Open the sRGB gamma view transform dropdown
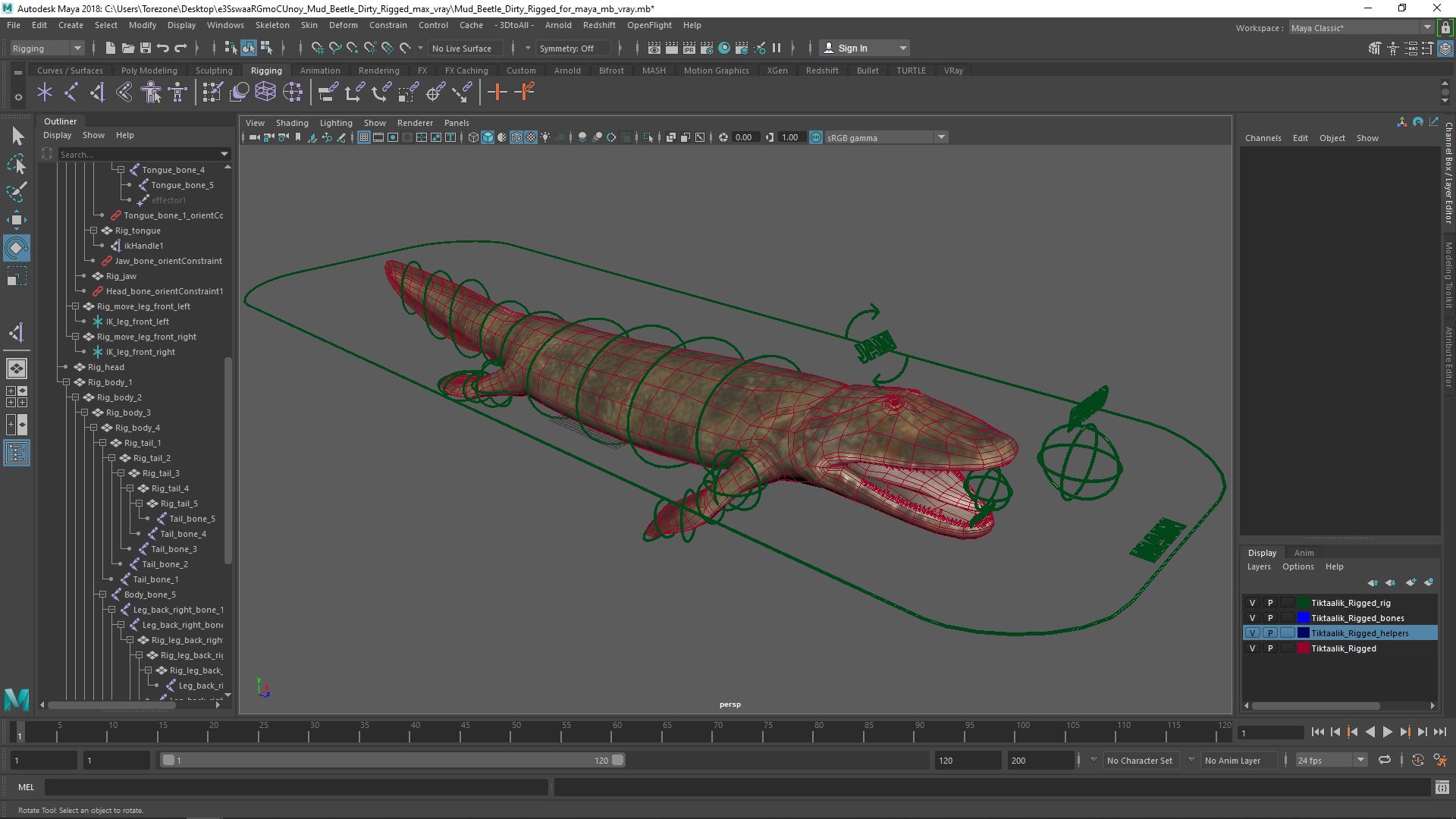 tap(886, 137)
